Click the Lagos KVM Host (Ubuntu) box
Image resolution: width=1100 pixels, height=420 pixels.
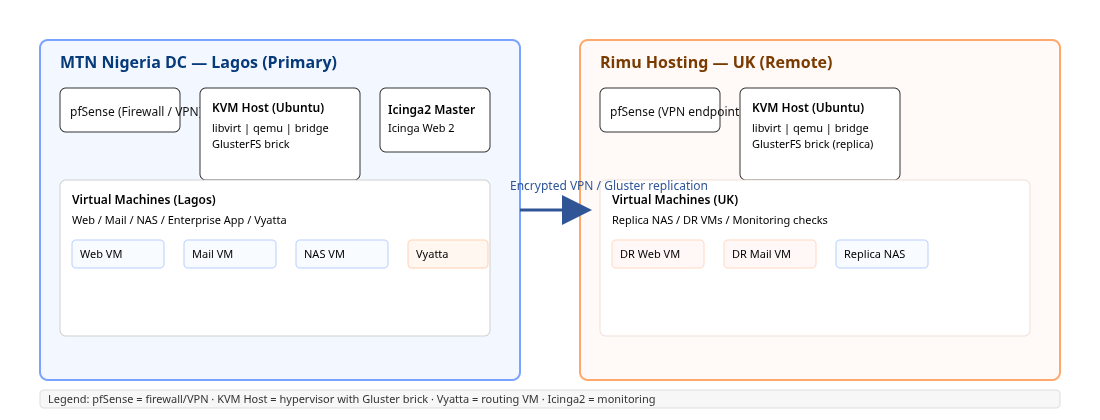click(280, 134)
